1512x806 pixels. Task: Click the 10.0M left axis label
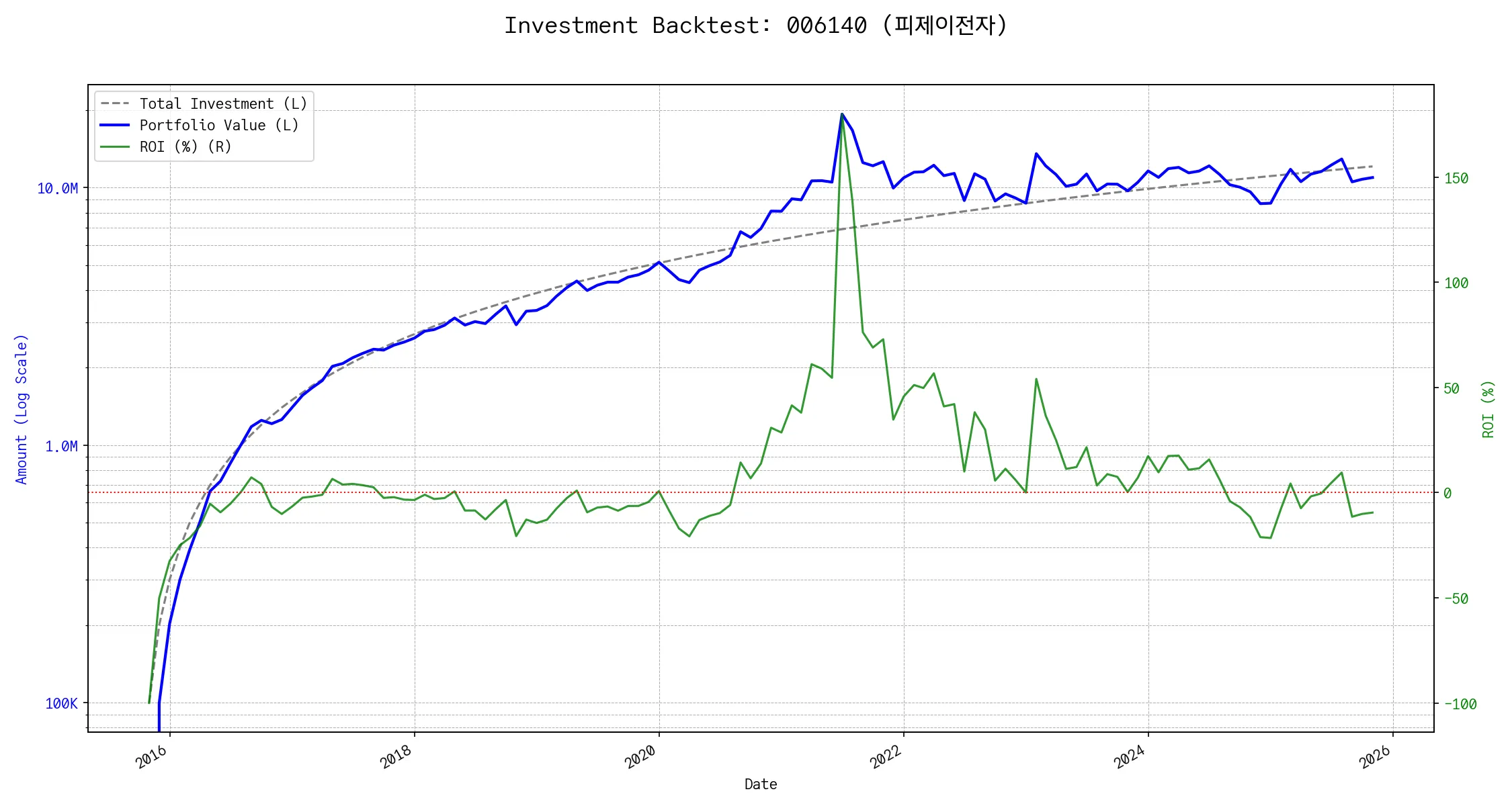[x=57, y=188]
